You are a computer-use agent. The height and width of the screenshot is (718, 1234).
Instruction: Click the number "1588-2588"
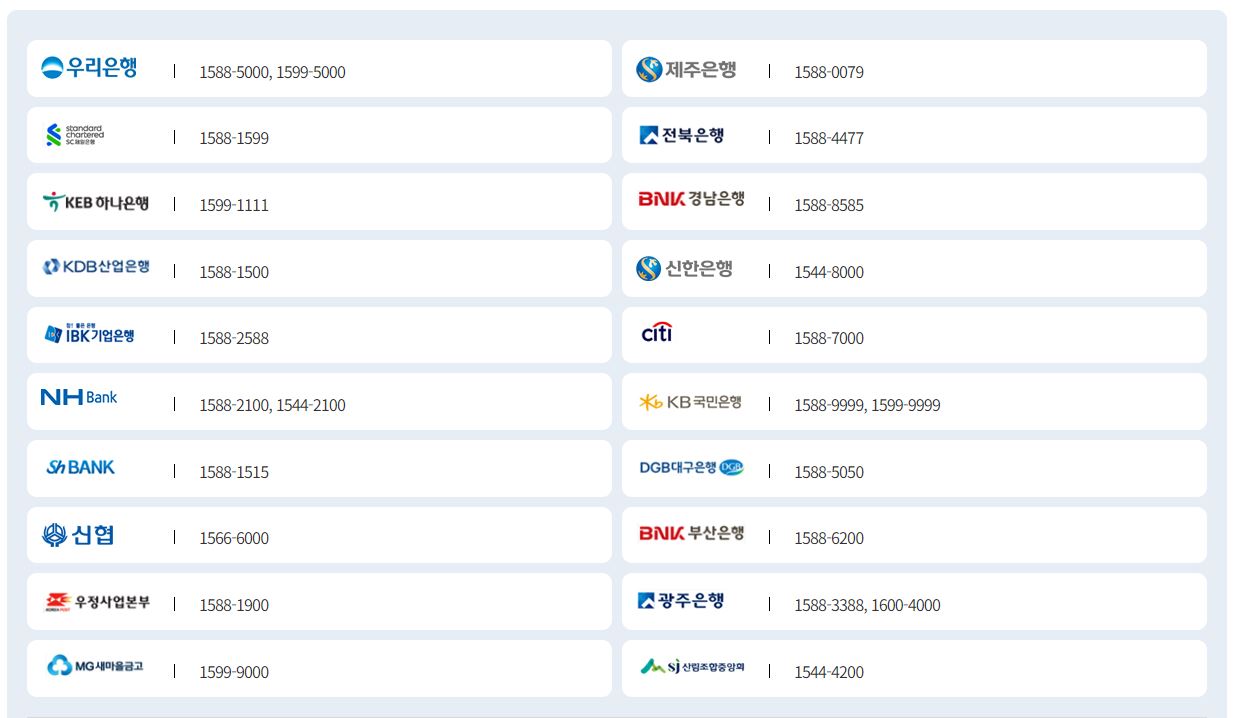point(234,338)
